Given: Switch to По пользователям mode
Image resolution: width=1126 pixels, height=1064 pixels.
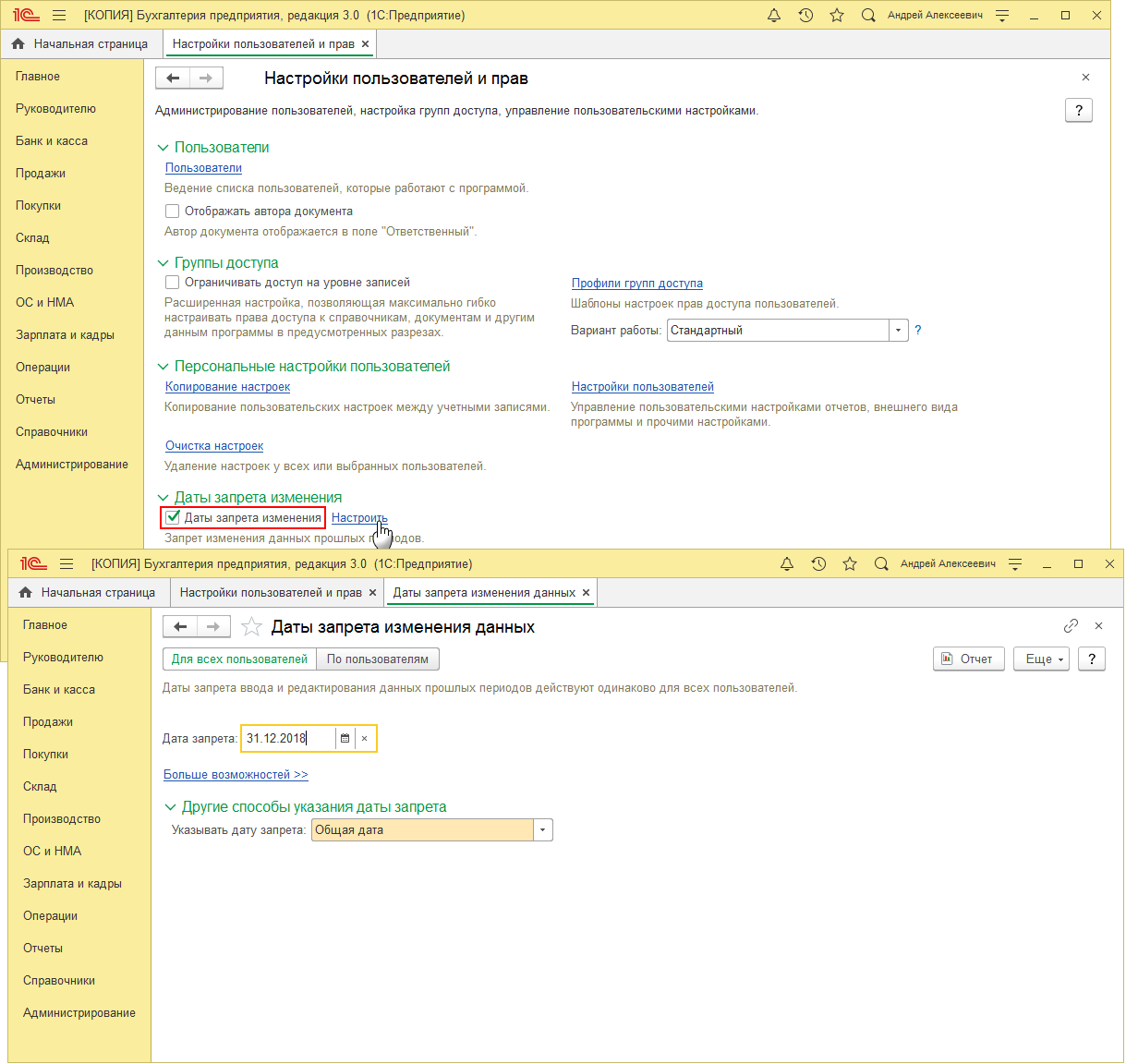Looking at the screenshot, I should tap(378, 659).
